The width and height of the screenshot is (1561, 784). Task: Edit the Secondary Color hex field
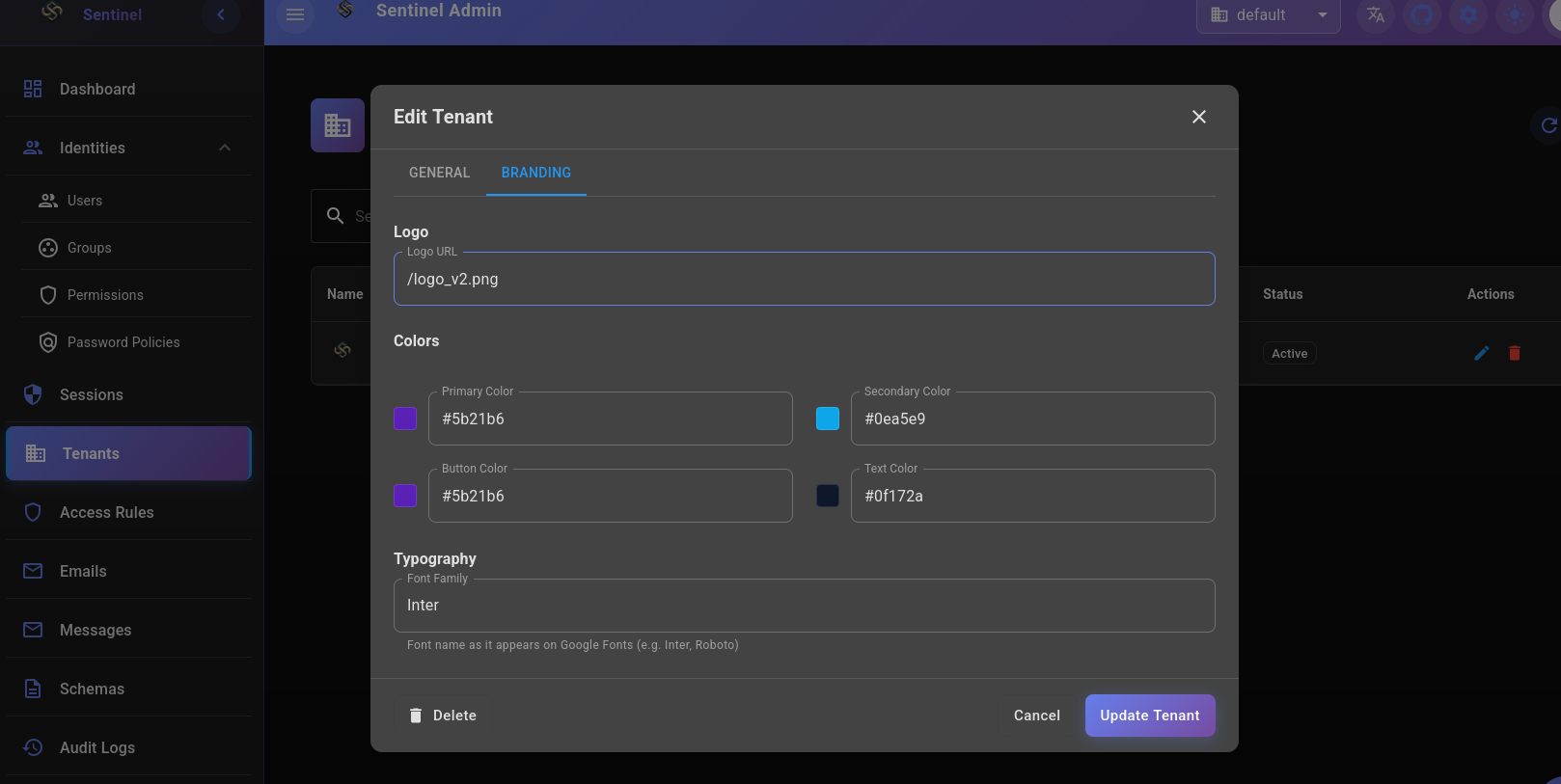(x=1033, y=419)
